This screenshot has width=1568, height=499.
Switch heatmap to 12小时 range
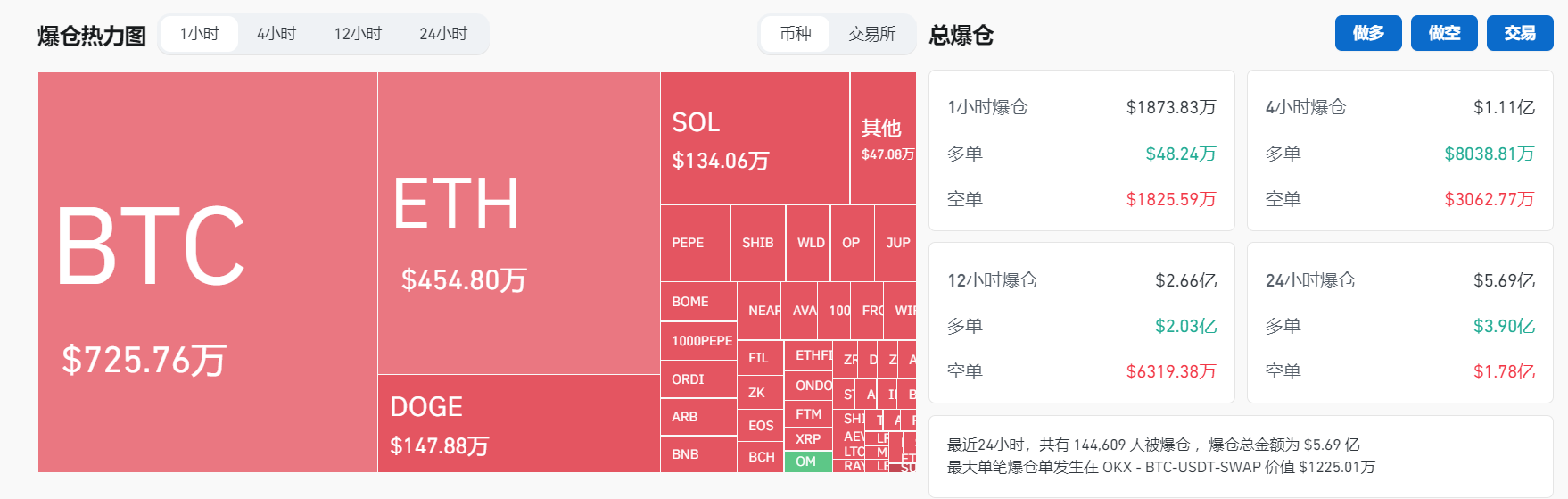(358, 34)
